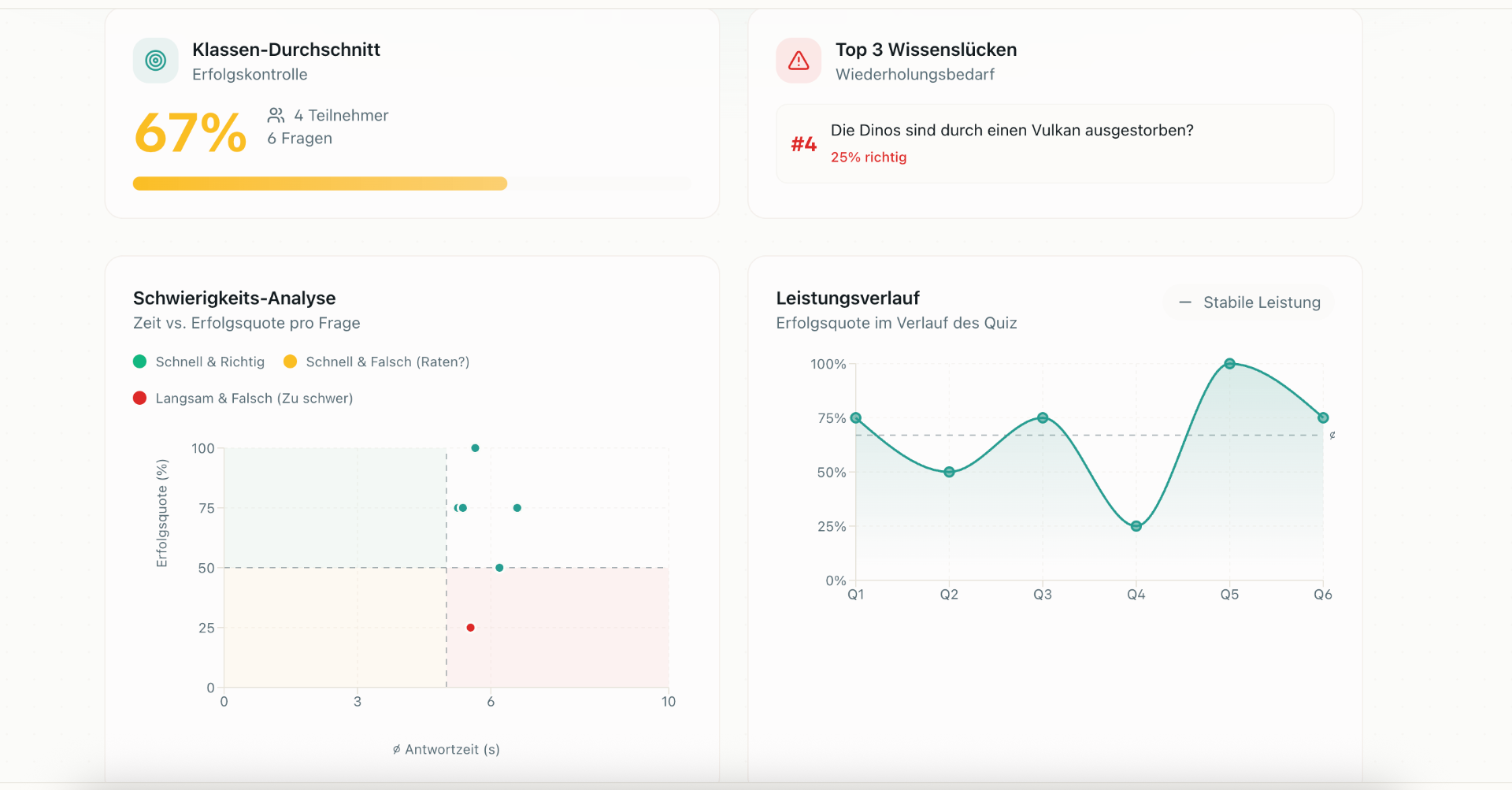This screenshot has width=1512, height=790.
Task: Click the average symbol at dashed line end
Action: click(x=1332, y=436)
